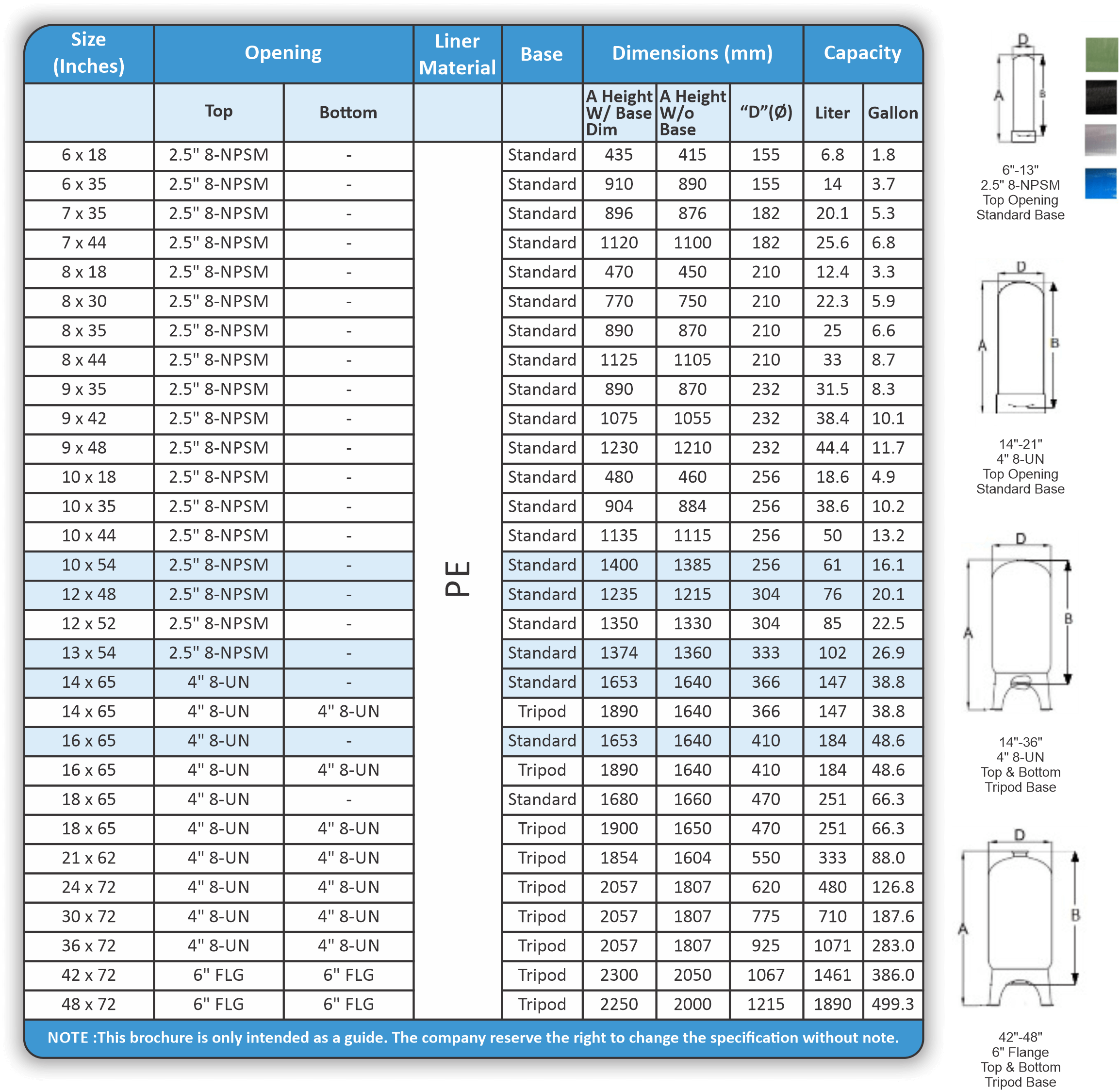Click the '6 x 35' size cell
The height and width of the screenshot is (1090, 1120).
pyautogui.click(x=89, y=184)
